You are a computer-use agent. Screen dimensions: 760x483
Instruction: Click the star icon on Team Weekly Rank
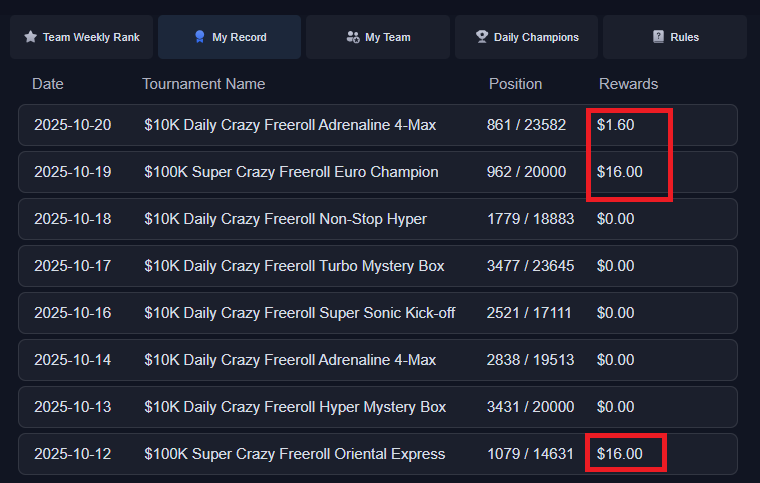(x=30, y=37)
